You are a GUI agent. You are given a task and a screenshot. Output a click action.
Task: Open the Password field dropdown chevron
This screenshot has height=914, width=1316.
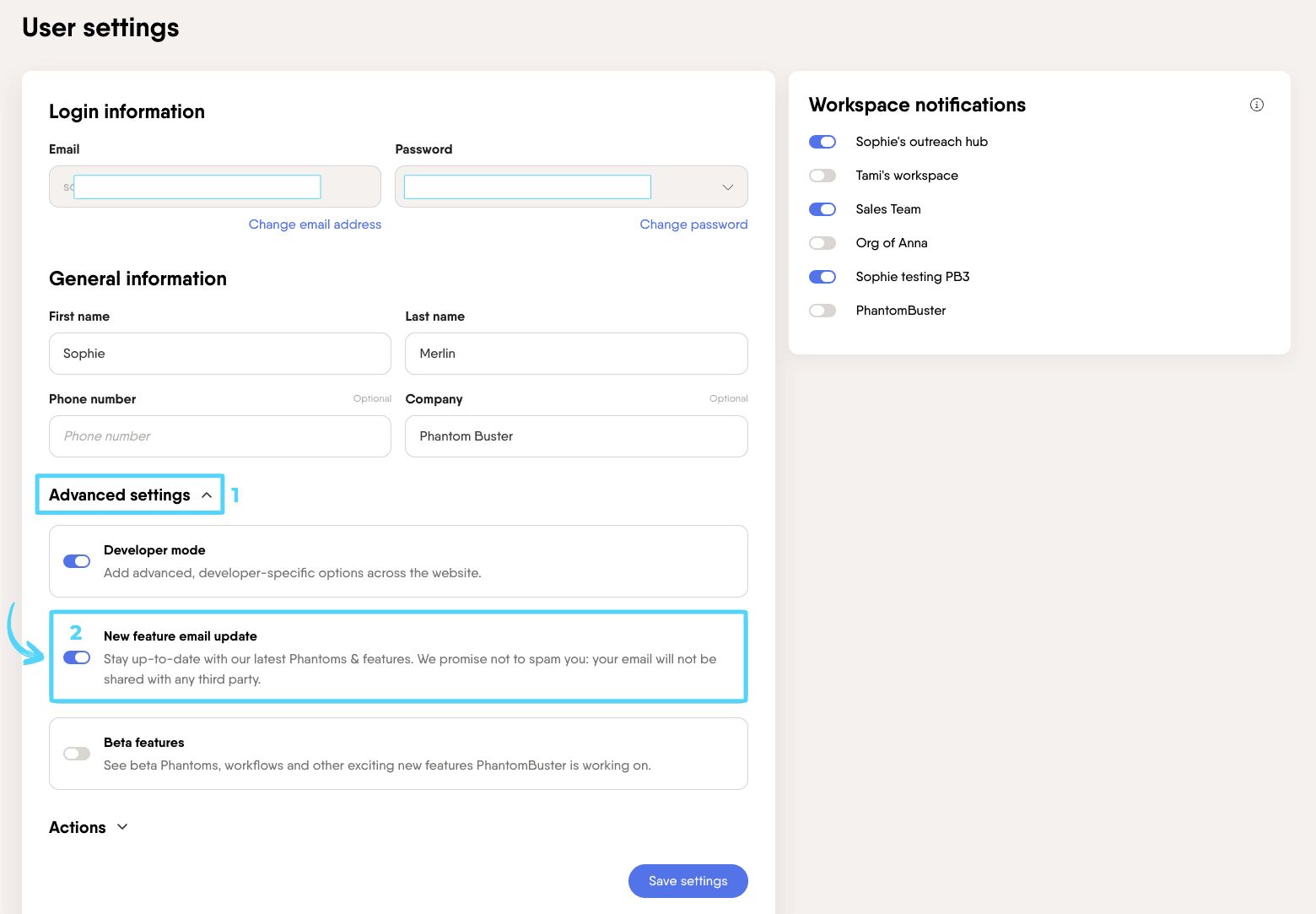pos(727,187)
